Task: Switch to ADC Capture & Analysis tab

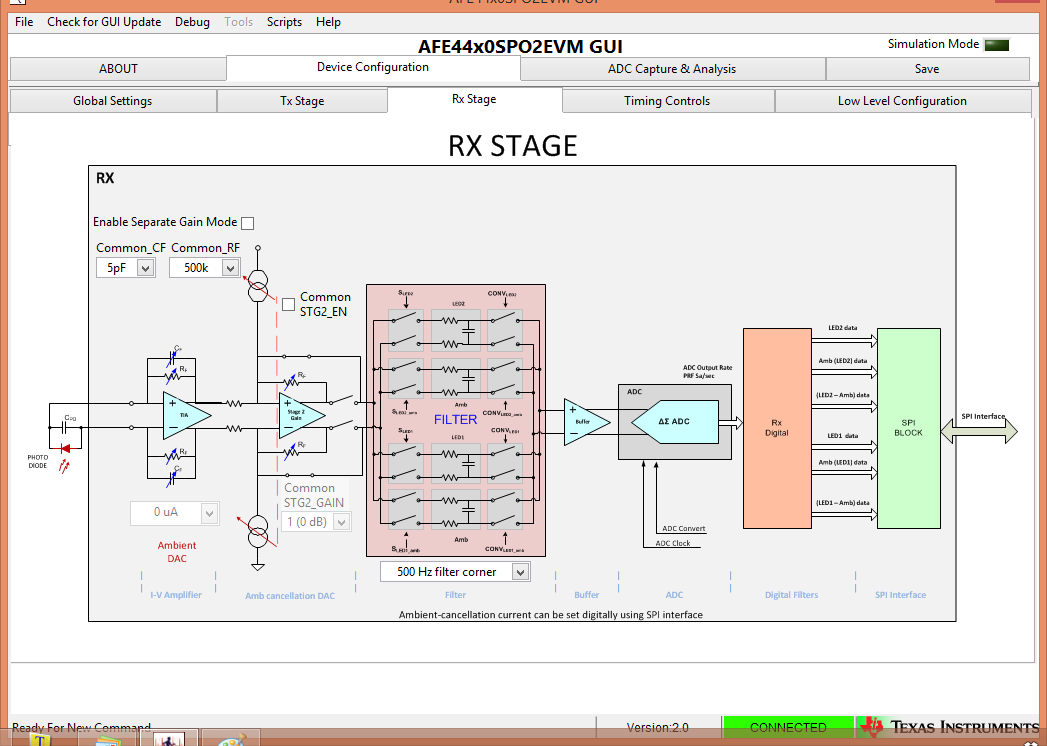Action: (672, 69)
